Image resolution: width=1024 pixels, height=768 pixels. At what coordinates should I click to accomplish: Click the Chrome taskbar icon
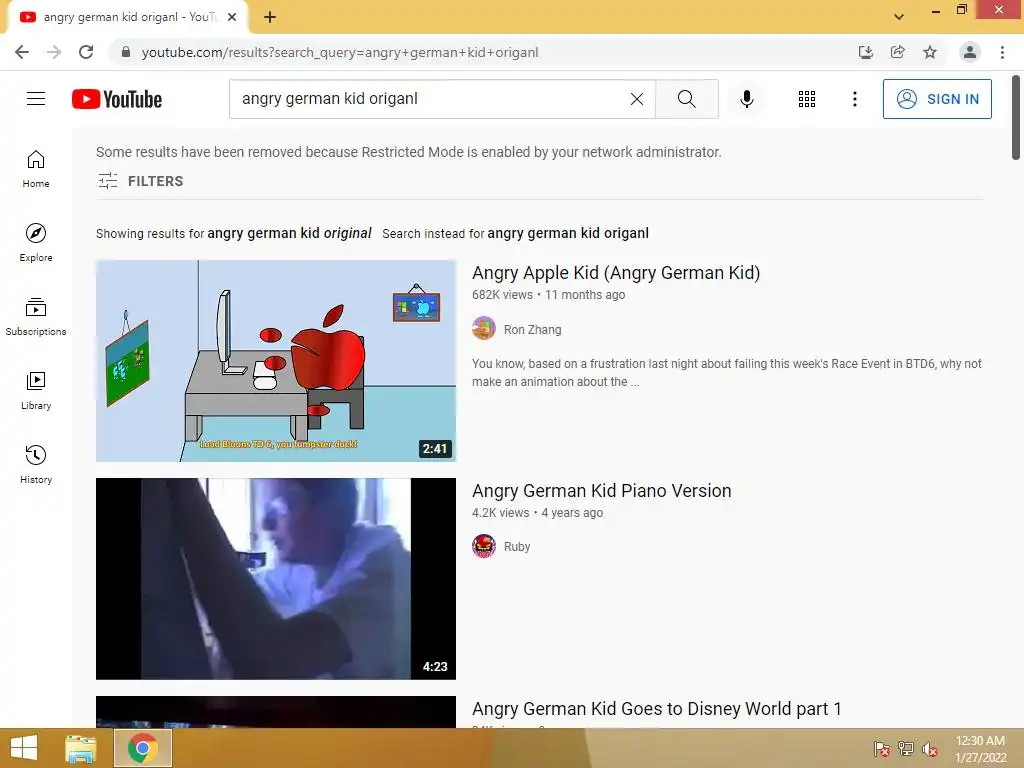(143, 748)
